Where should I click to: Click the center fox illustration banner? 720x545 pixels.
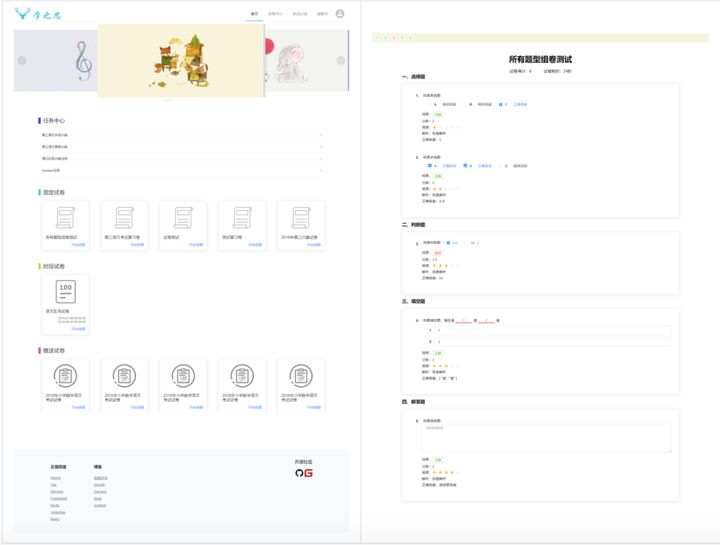coord(181,61)
